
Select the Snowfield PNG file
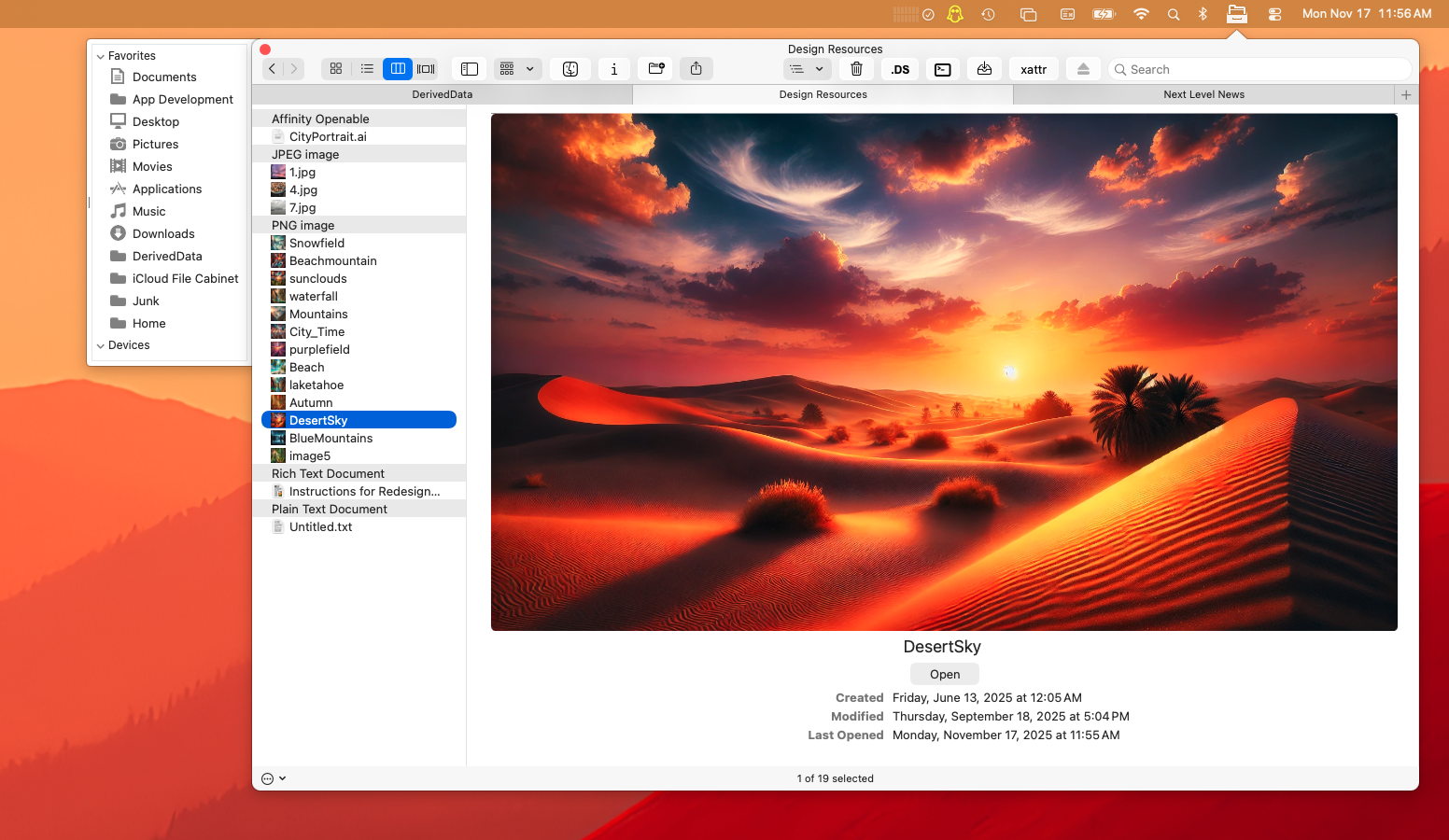coord(317,243)
